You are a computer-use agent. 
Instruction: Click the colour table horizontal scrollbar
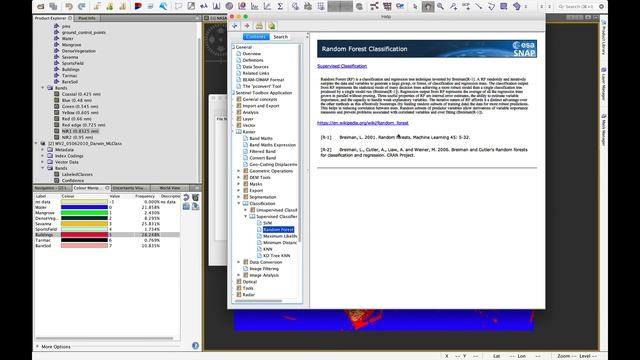(x=104, y=338)
